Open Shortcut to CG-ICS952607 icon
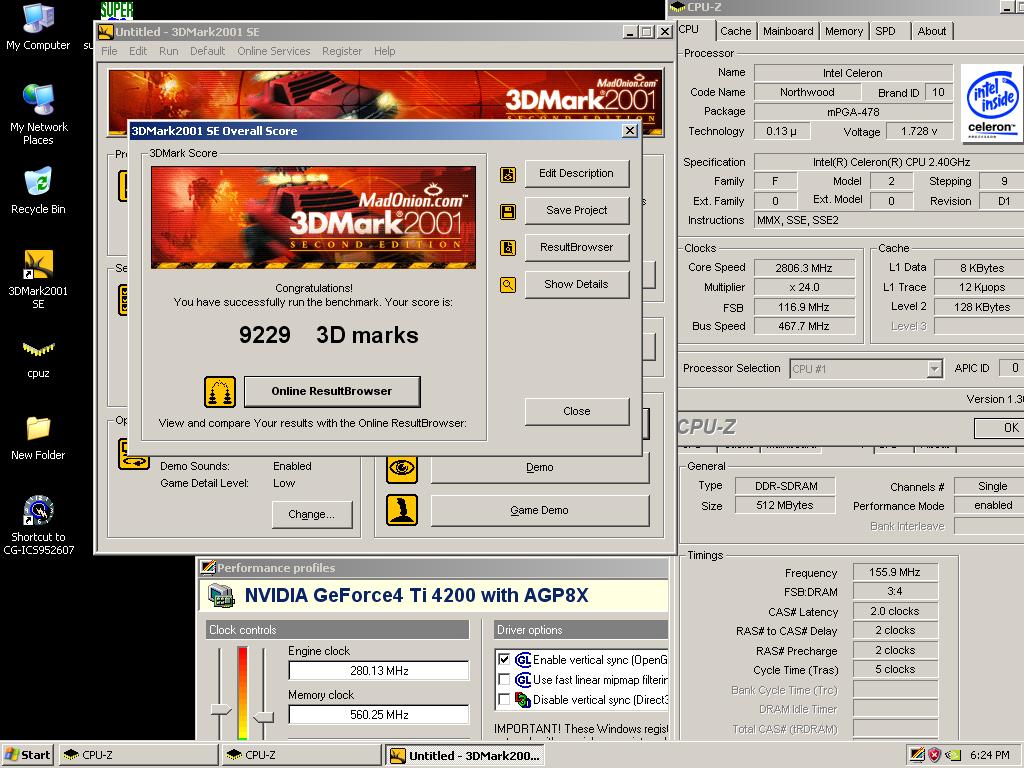Screen dimensions: 1024x768 click(38, 524)
